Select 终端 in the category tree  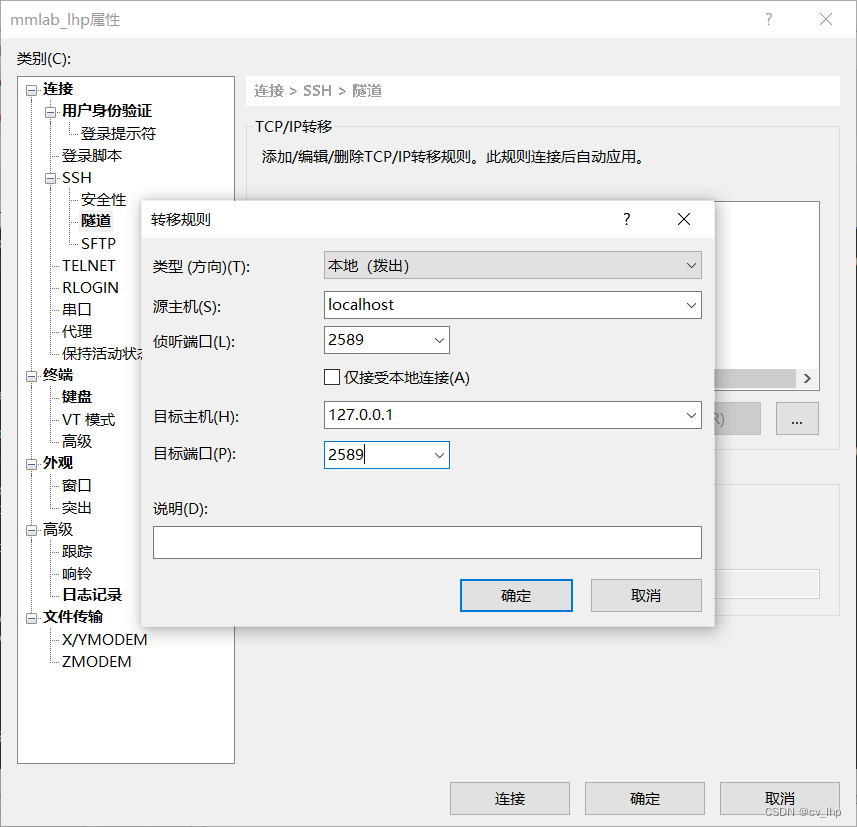[x=58, y=375]
